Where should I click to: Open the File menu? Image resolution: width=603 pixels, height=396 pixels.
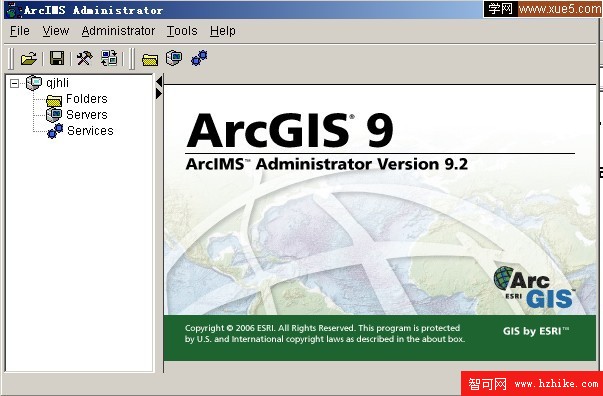click(20, 31)
